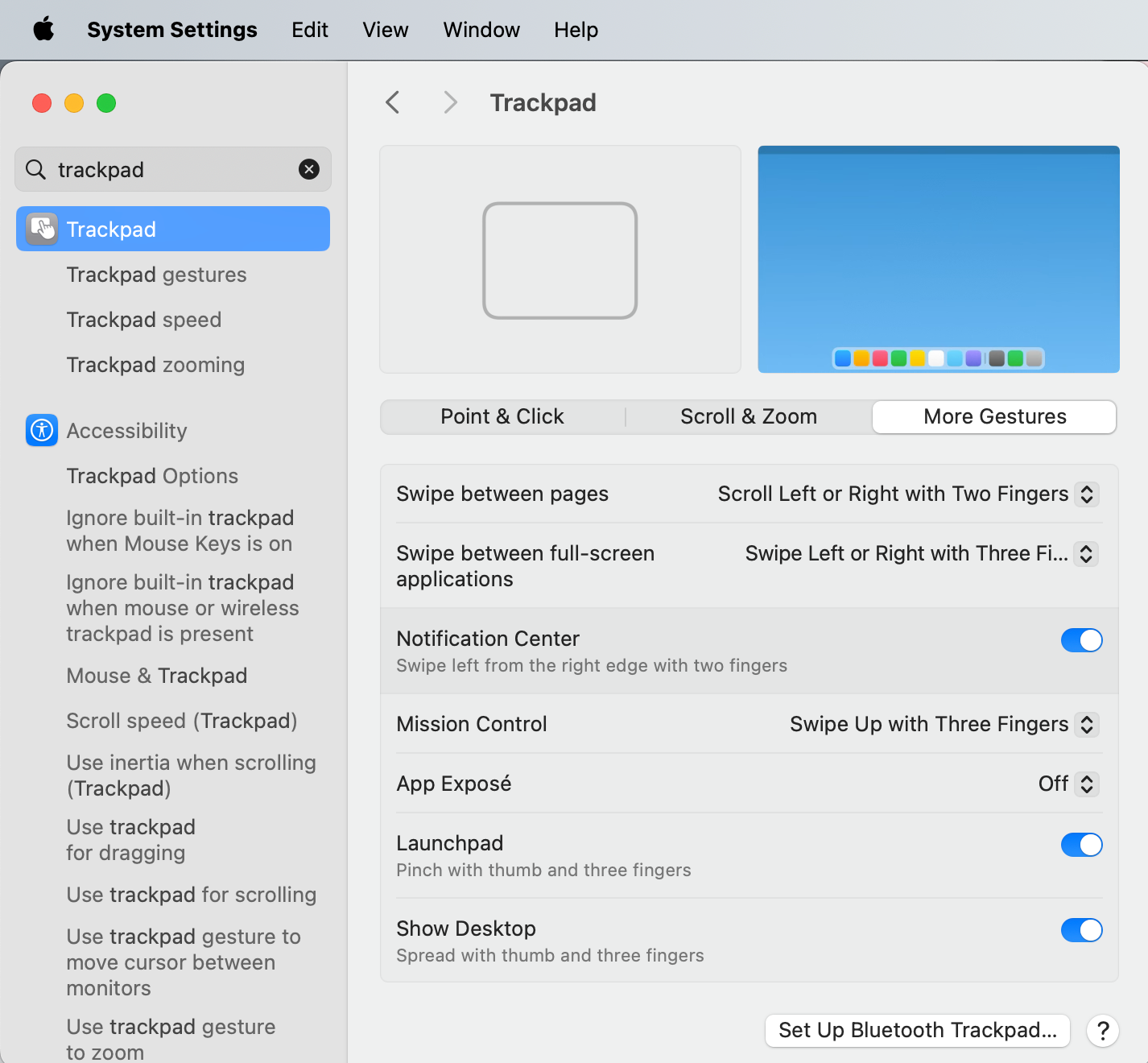Screen dimensions: 1148x1063
Task: Toggle the Notification Center gesture switch
Action: click(1081, 640)
